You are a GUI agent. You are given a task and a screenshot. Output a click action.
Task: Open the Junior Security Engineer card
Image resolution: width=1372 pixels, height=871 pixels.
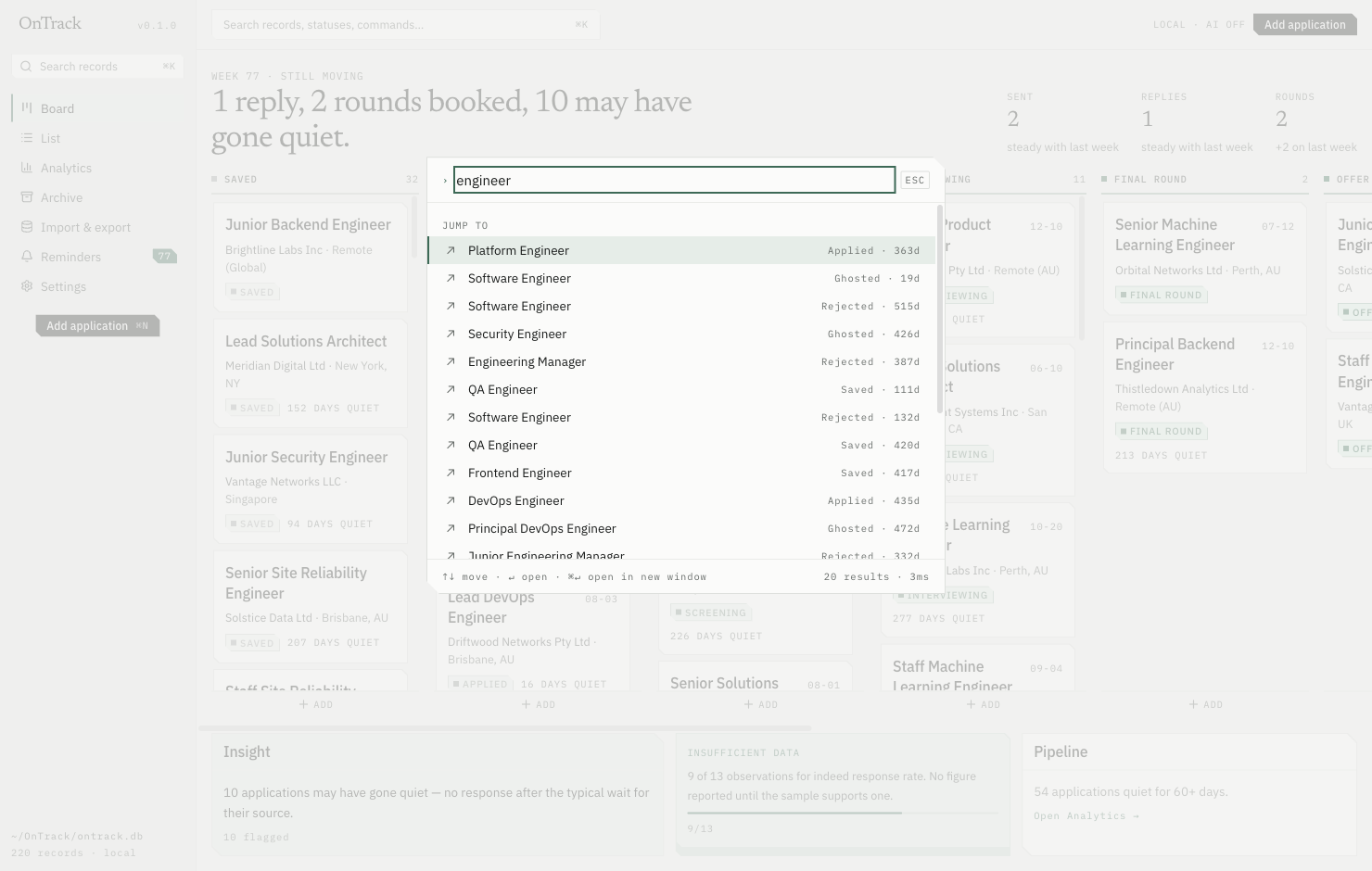tap(311, 489)
